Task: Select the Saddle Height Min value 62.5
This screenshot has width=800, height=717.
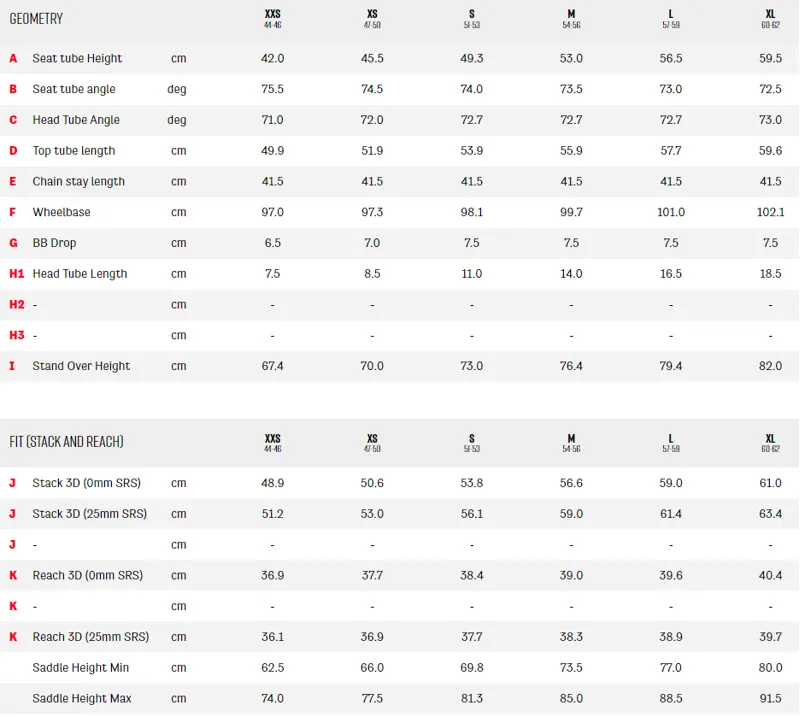Action: (x=272, y=667)
